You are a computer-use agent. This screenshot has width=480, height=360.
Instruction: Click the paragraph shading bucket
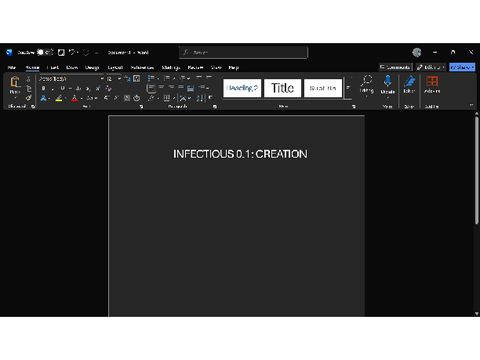151,98
